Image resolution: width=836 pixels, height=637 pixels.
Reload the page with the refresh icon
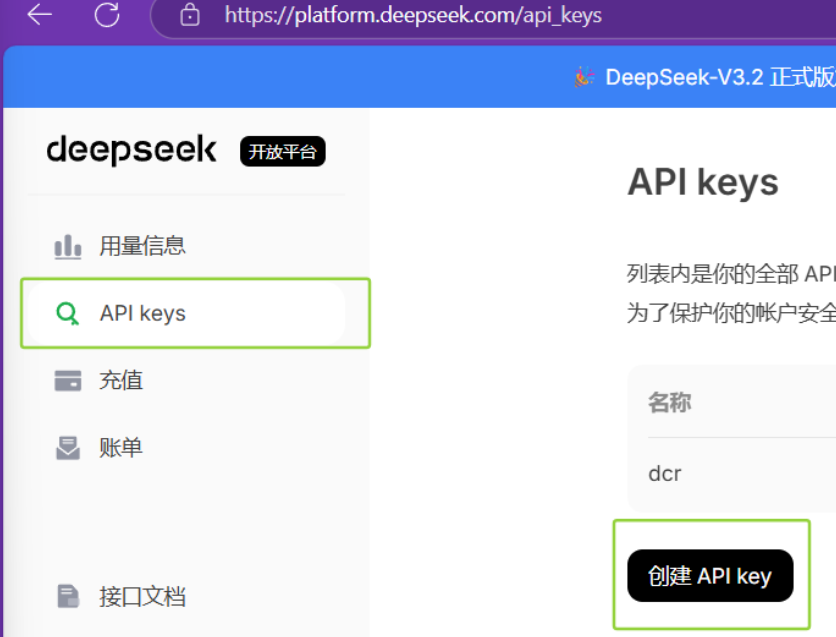click(107, 14)
